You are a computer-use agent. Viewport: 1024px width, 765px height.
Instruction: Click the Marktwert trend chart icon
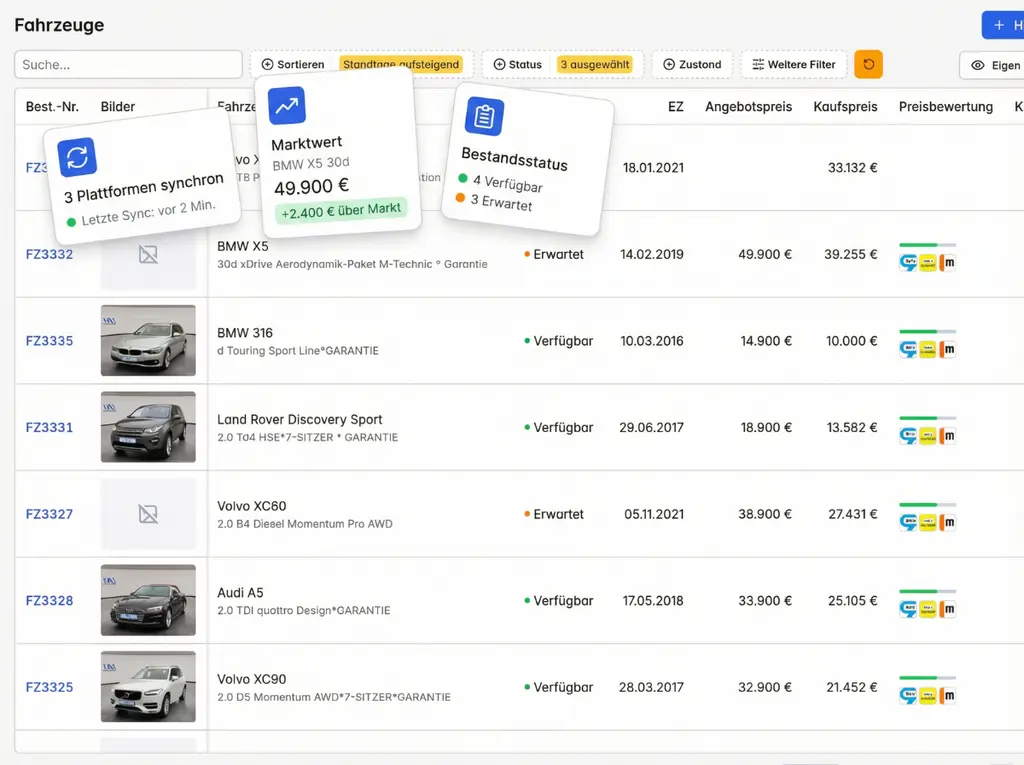[287, 106]
